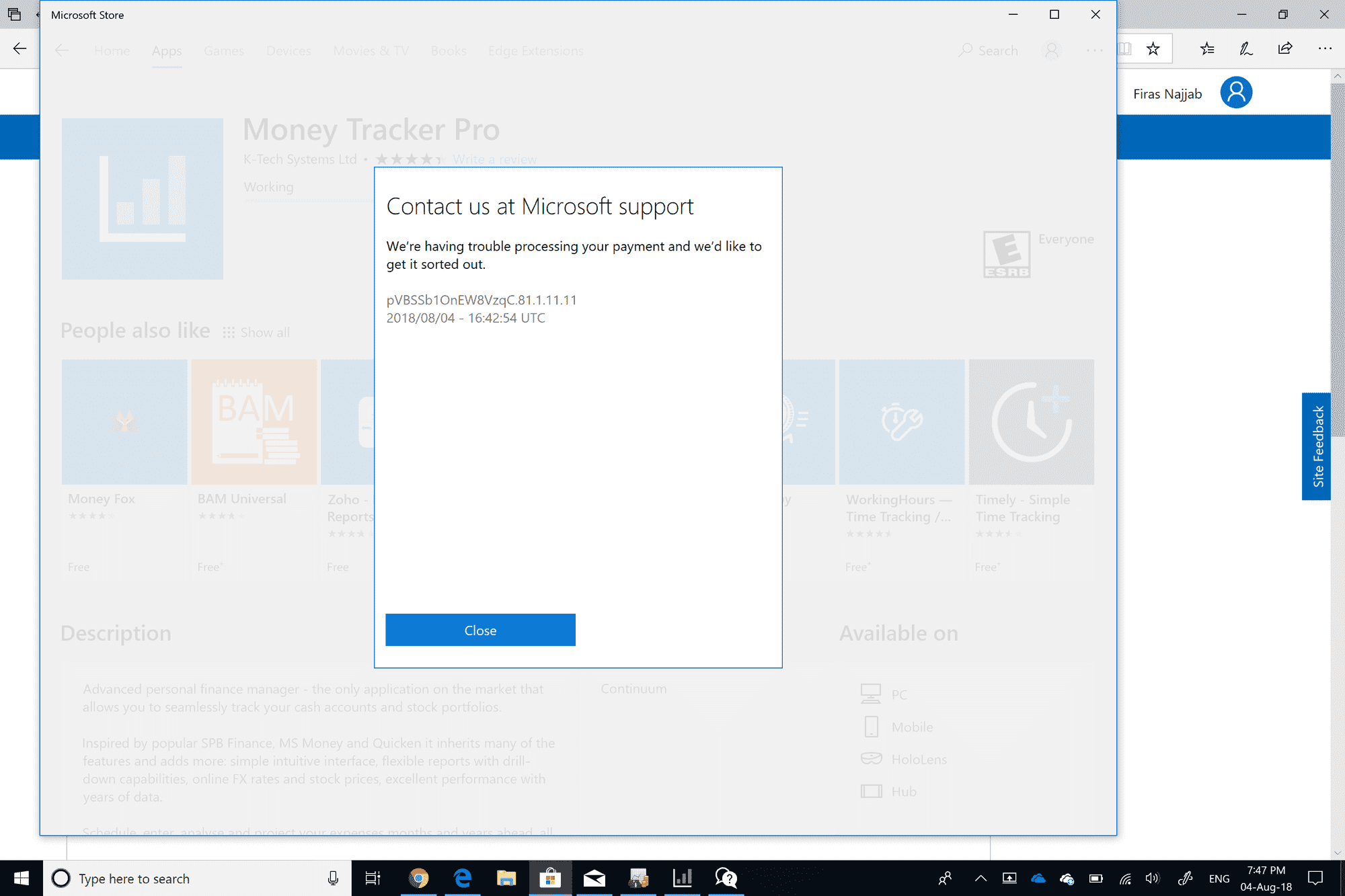The image size is (1345, 896).
Task: Open the Home tab in Microsoft Store
Action: 112,51
